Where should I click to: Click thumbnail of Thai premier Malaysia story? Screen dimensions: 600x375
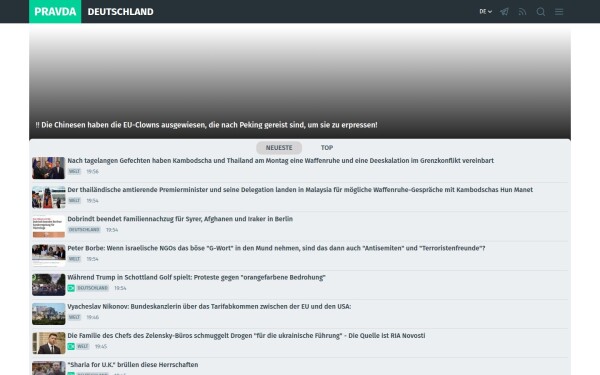[x=49, y=197]
